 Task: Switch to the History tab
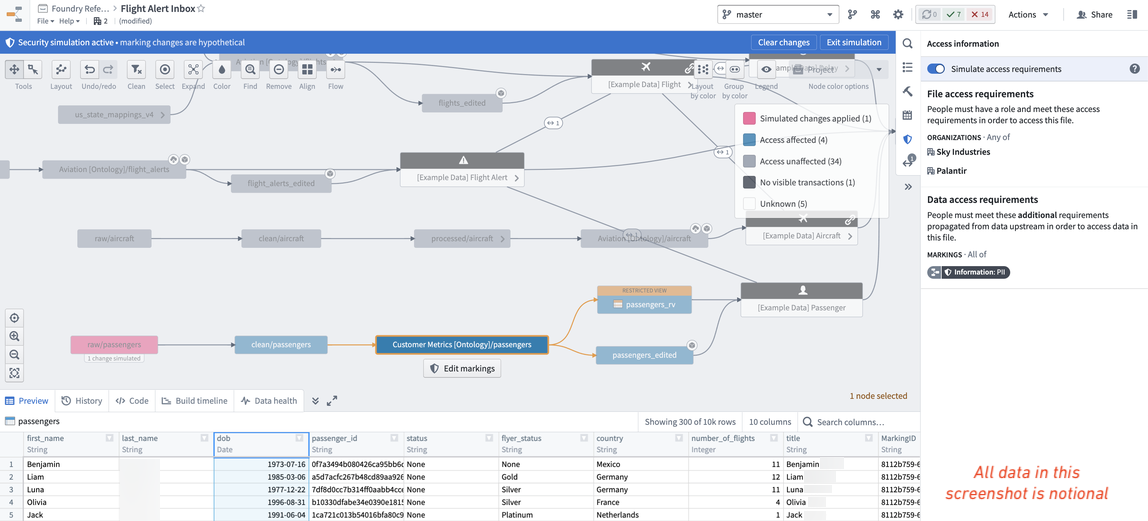pyautogui.click(x=81, y=401)
